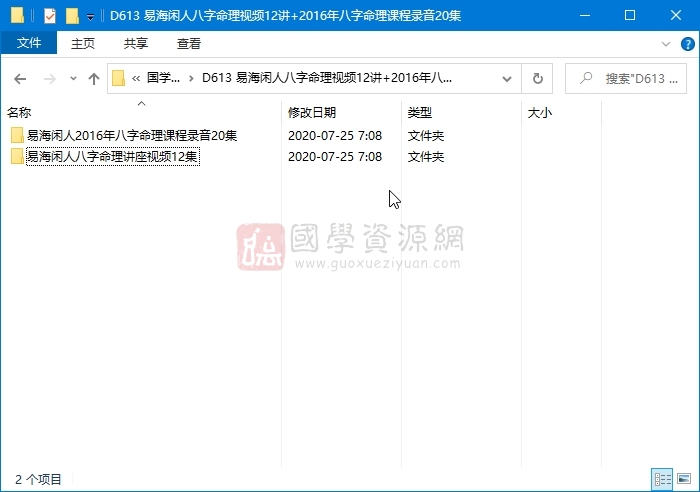
Task: Sort by 修改日期 column header
Action: point(312,113)
